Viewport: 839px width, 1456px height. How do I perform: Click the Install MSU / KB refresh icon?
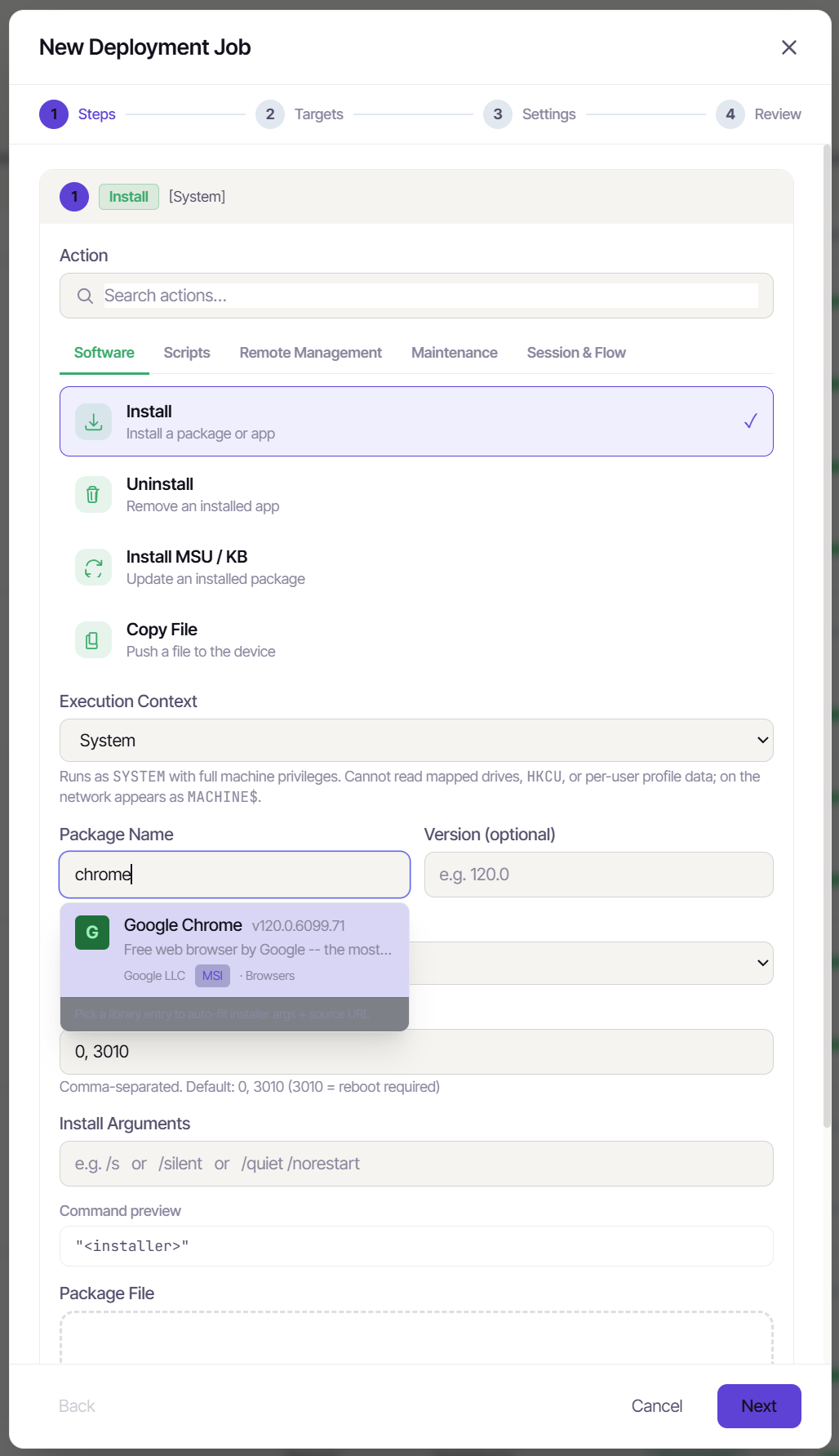(x=94, y=567)
